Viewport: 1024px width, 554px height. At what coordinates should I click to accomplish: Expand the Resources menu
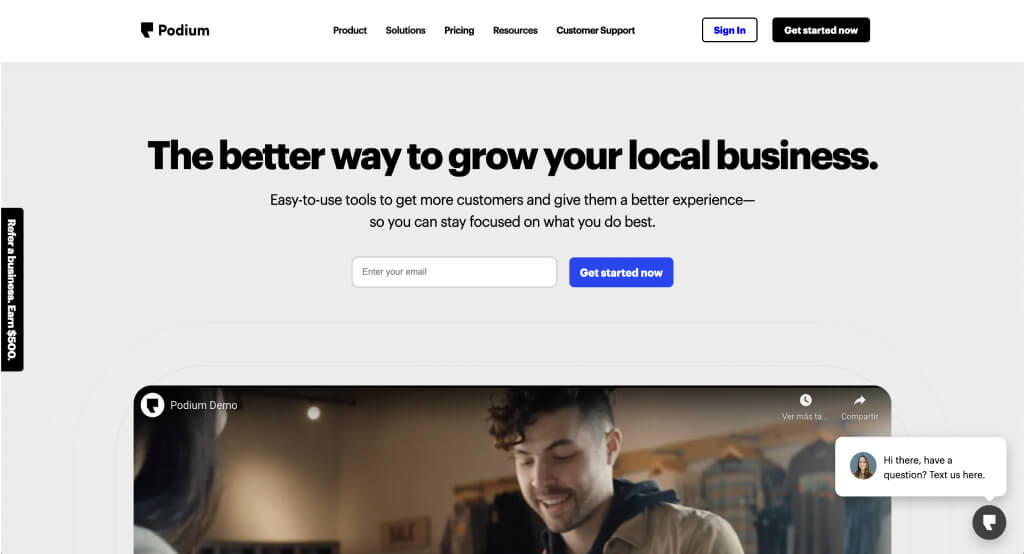tap(515, 30)
